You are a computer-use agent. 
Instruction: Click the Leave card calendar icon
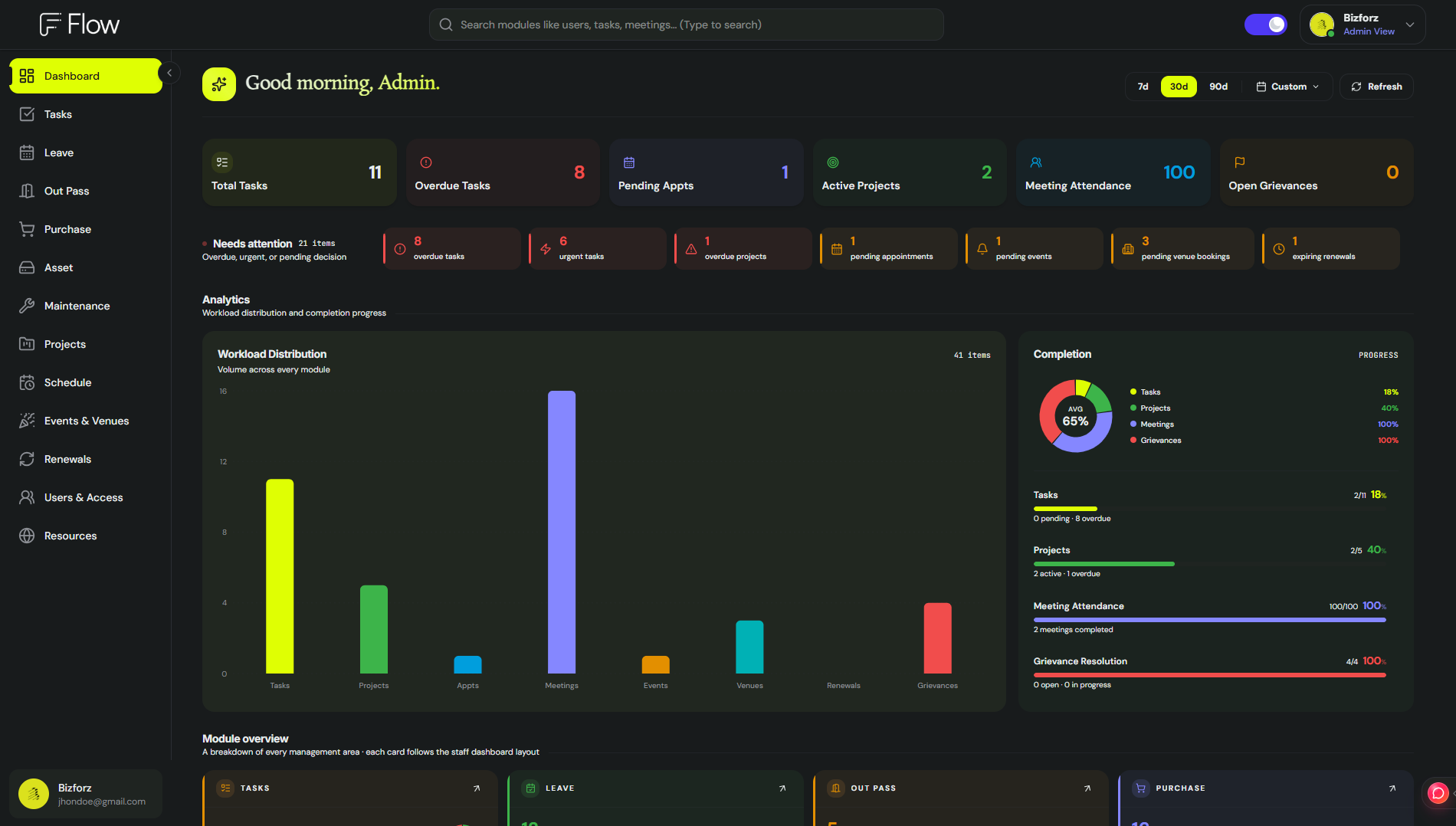[x=530, y=788]
